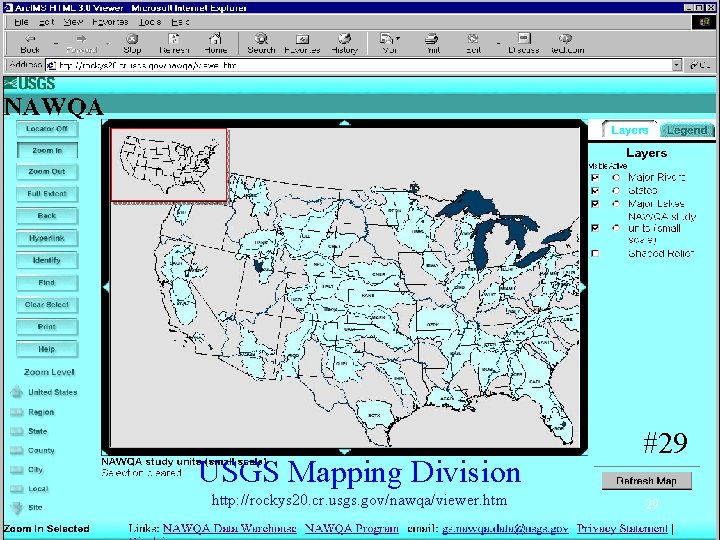The image size is (720, 540).
Task: Click the Full Extent button
Action: point(47,194)
